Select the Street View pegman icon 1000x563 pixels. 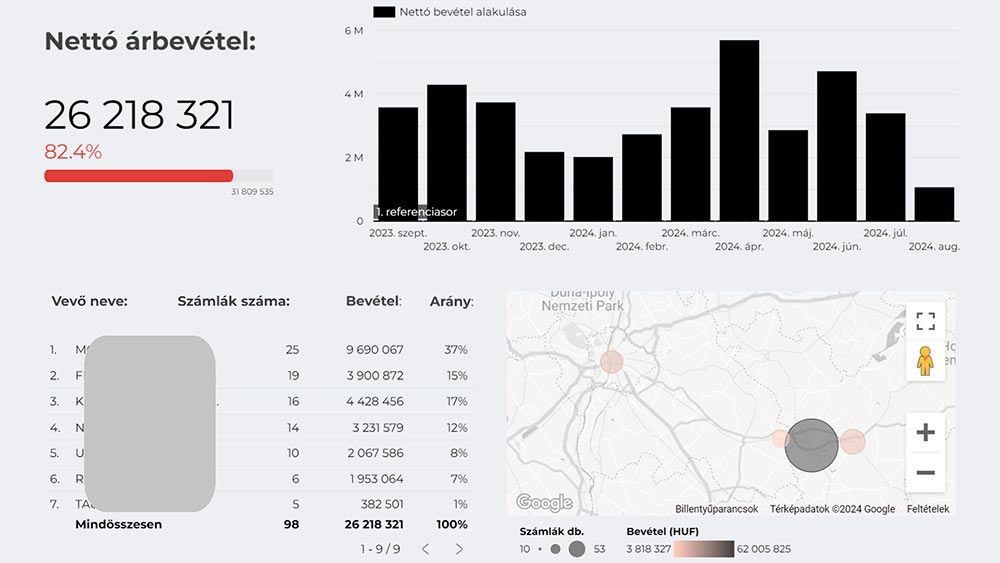click(x=925, y=361)
